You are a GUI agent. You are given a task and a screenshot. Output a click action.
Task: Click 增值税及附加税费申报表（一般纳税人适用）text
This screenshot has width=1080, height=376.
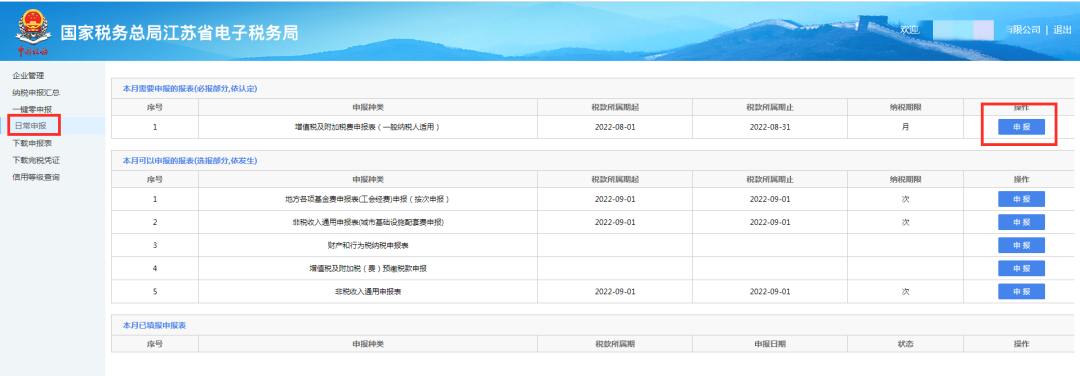[368, 127]
